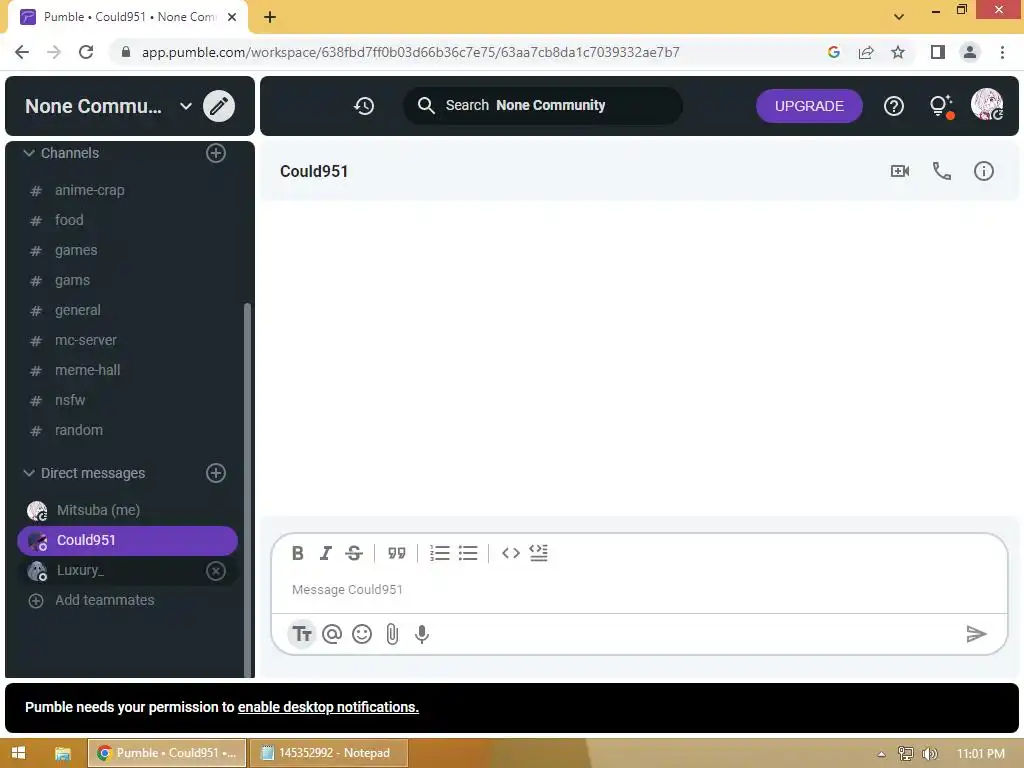Open the Chrome three-dot menu
1024x768 pixels.
point(1002,52)
